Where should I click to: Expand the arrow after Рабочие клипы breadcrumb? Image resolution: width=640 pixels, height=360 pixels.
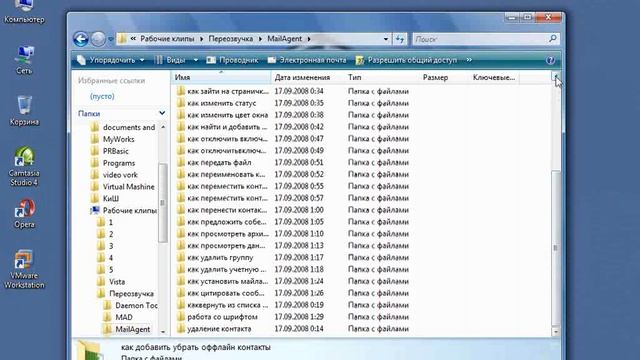tap(202, 39)
